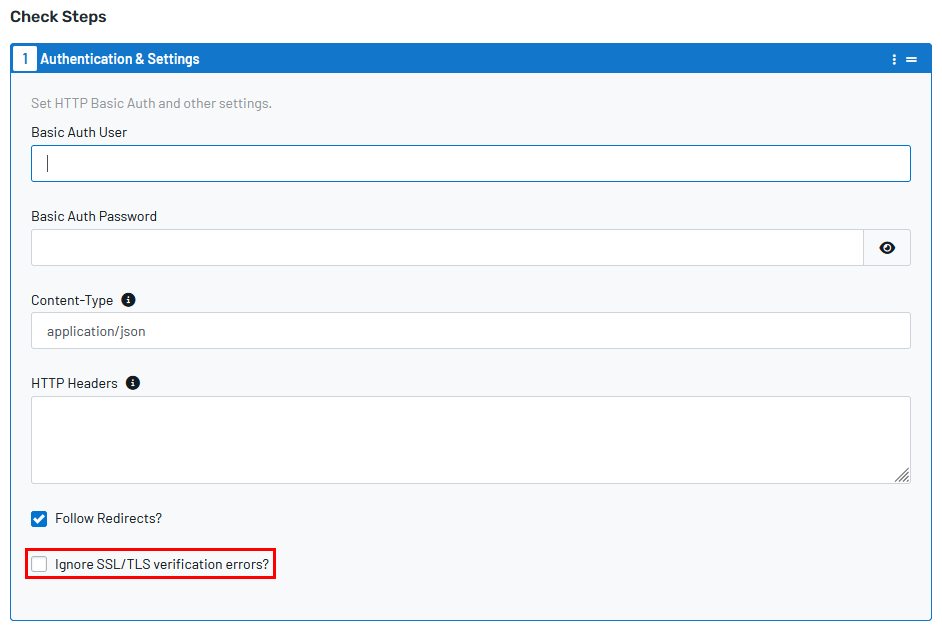
Task: Click the Content-Type label text
Action: pos(72,300)
